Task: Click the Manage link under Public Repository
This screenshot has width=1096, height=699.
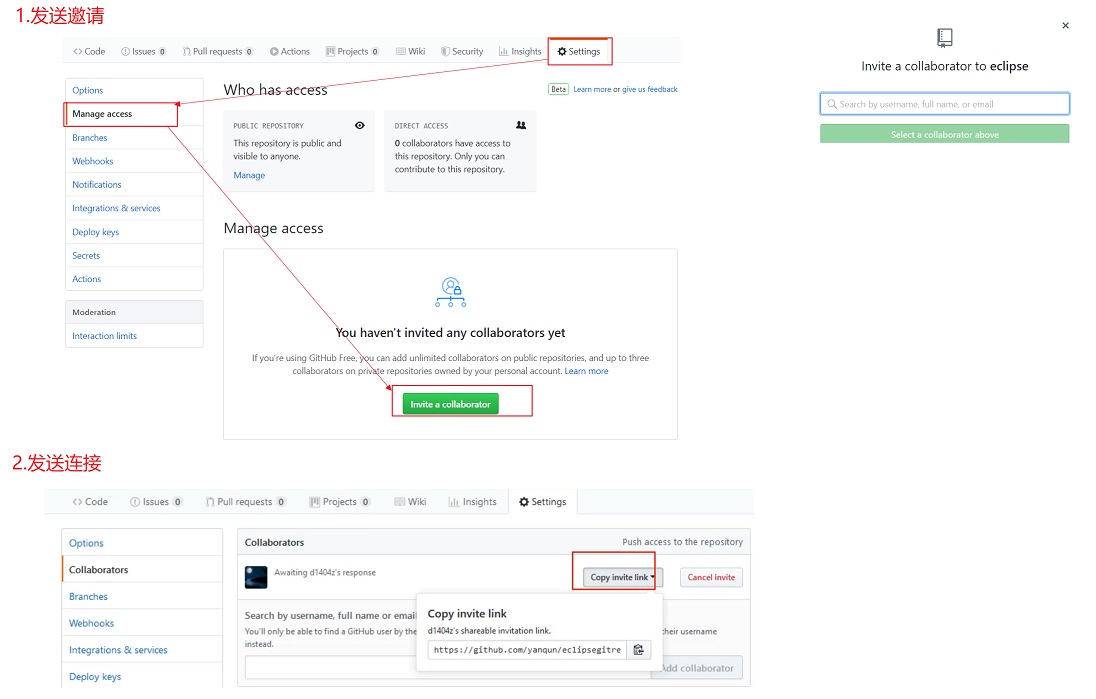Action: click(249, 175)
